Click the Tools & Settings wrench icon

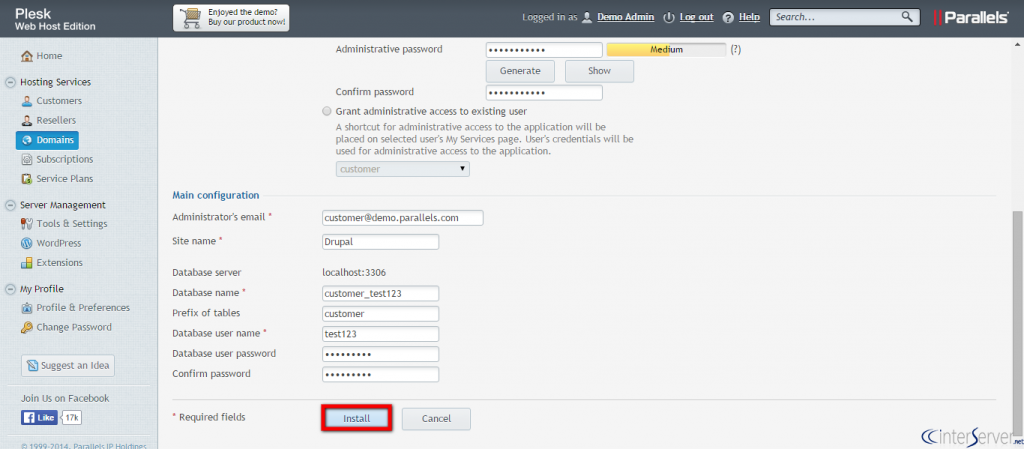point(27,224)
